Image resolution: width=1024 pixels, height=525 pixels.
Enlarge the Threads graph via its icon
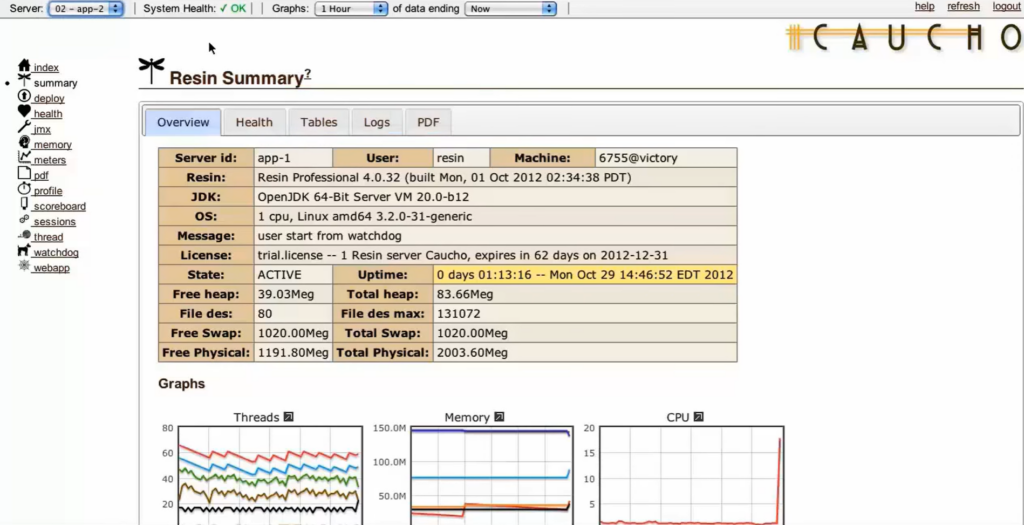point(289,417)
